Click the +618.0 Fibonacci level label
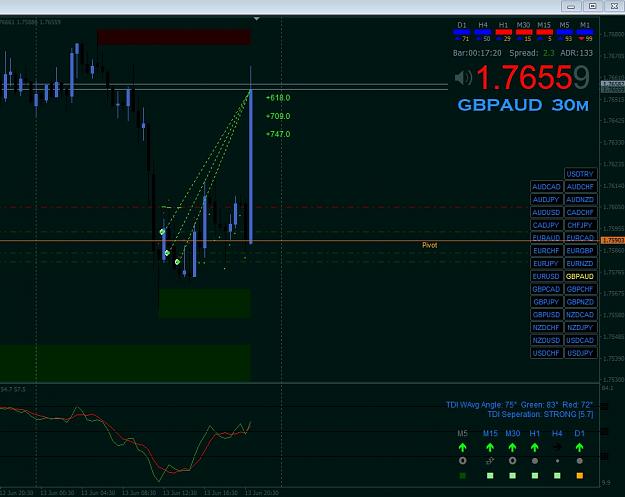This screenshot has width=625, height=497. (x=278, y=98)
